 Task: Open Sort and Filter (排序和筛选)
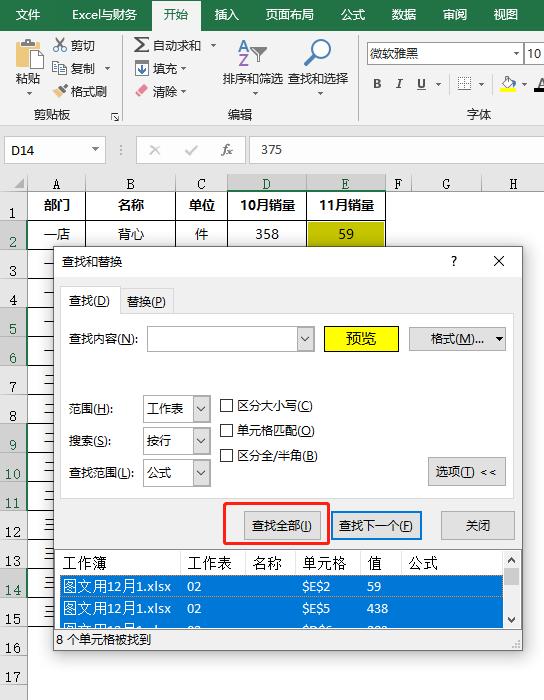click(x=253, y=67)
